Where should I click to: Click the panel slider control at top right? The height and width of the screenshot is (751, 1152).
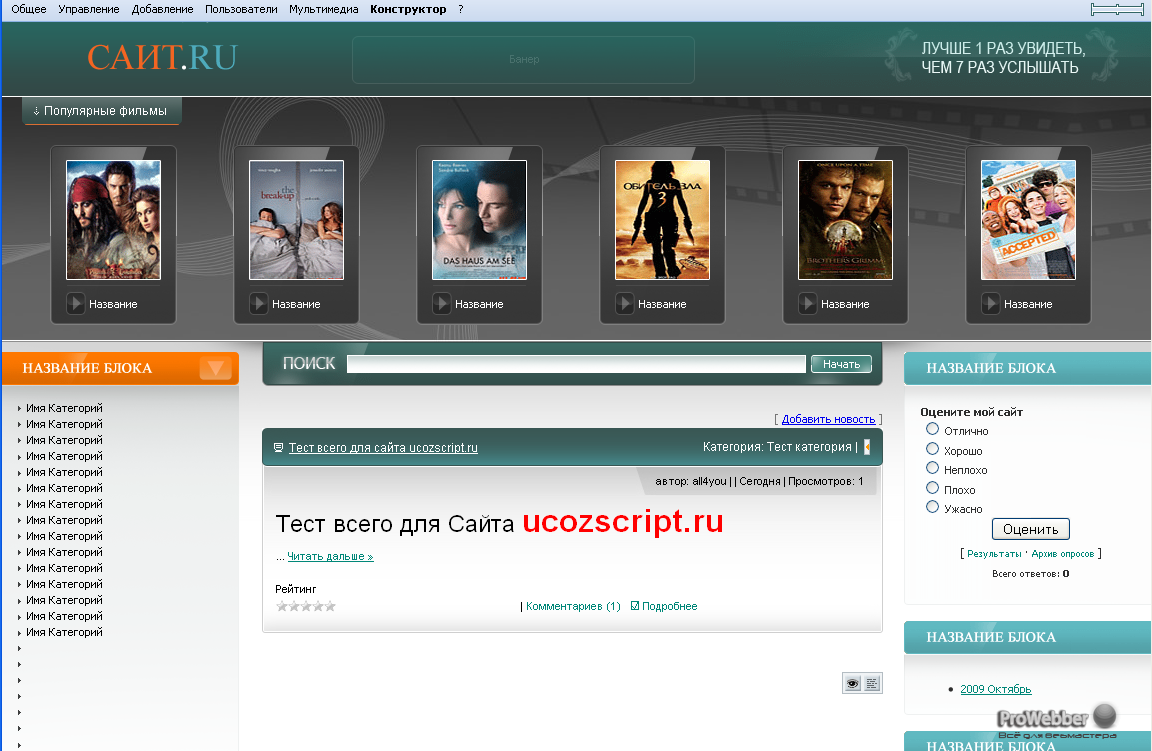coord(1117,10)
